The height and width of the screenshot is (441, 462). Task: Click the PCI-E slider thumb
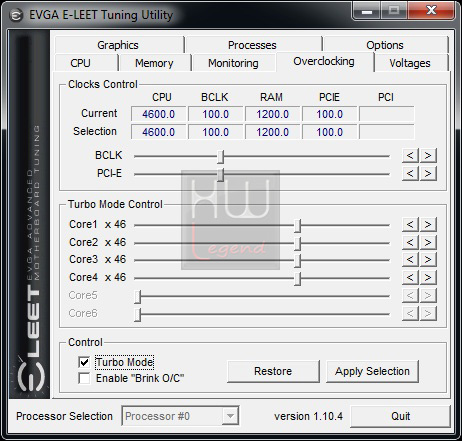(220, 174)
